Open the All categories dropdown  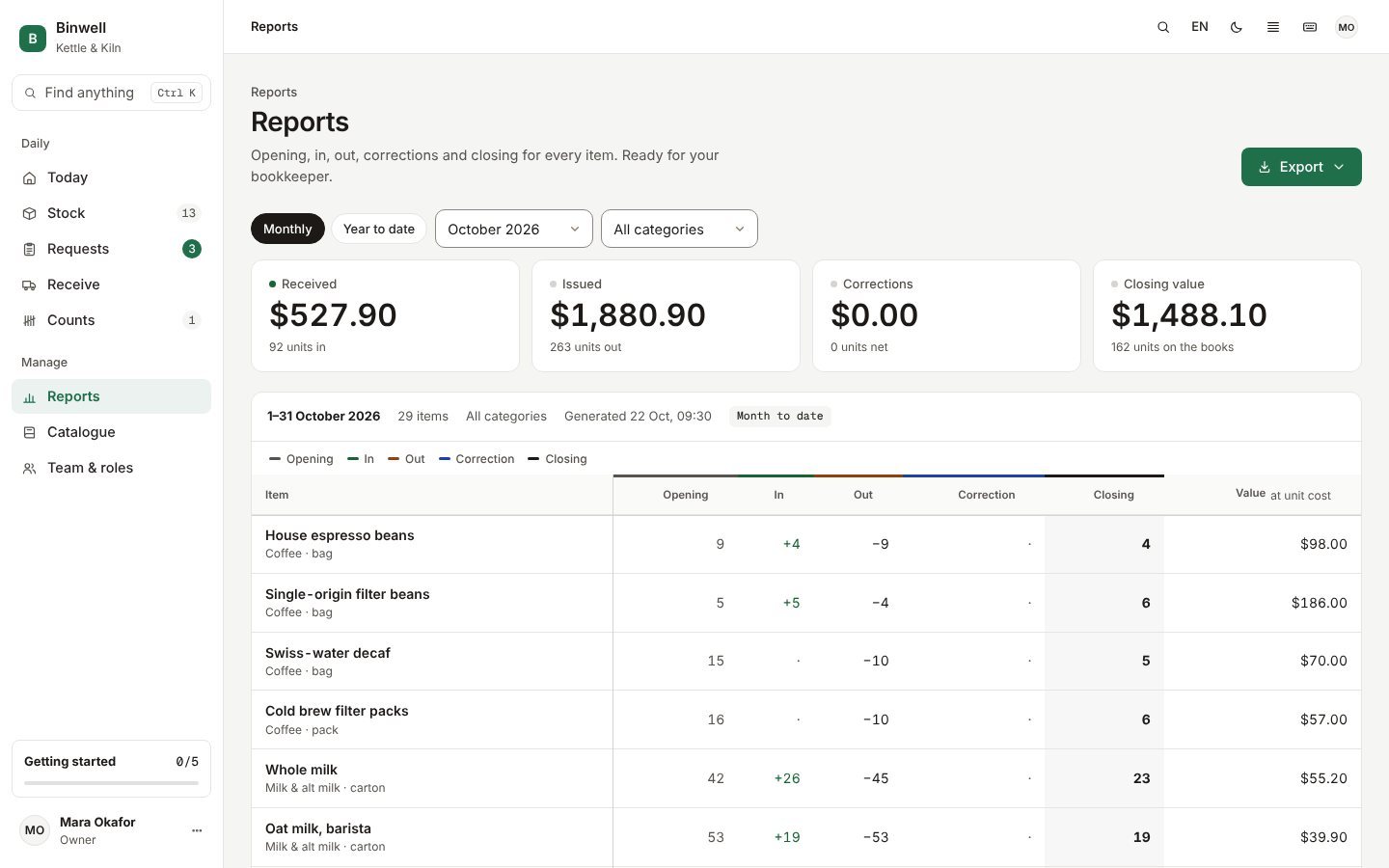point(679,229)
